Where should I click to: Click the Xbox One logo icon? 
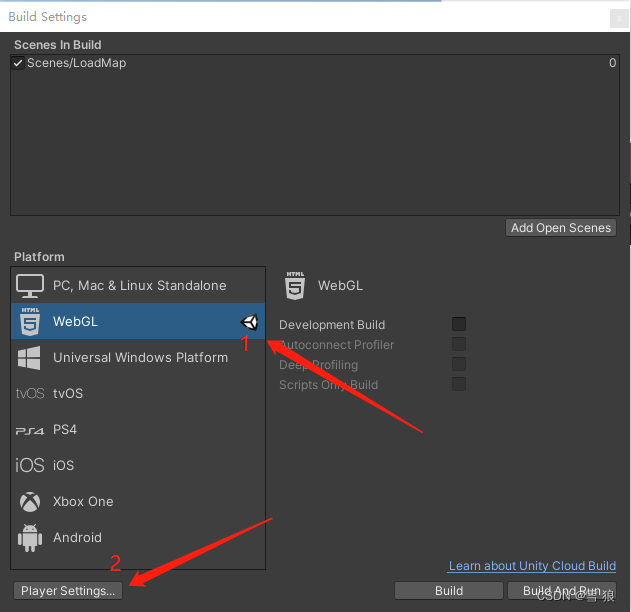[x=30, y=502]
